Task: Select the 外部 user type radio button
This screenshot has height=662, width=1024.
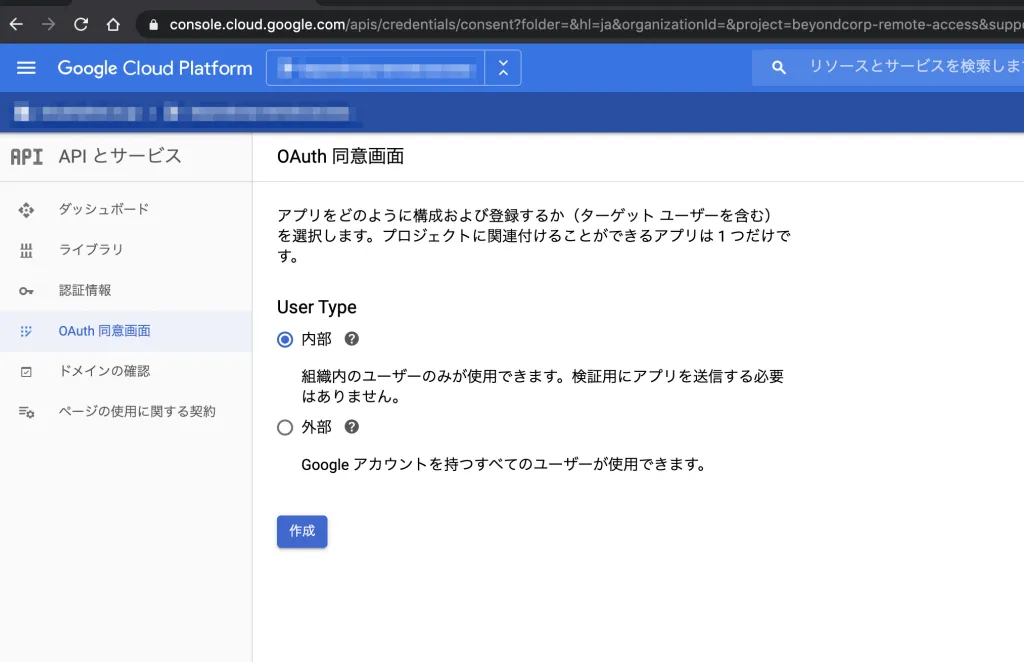Action: coord(285,428)
